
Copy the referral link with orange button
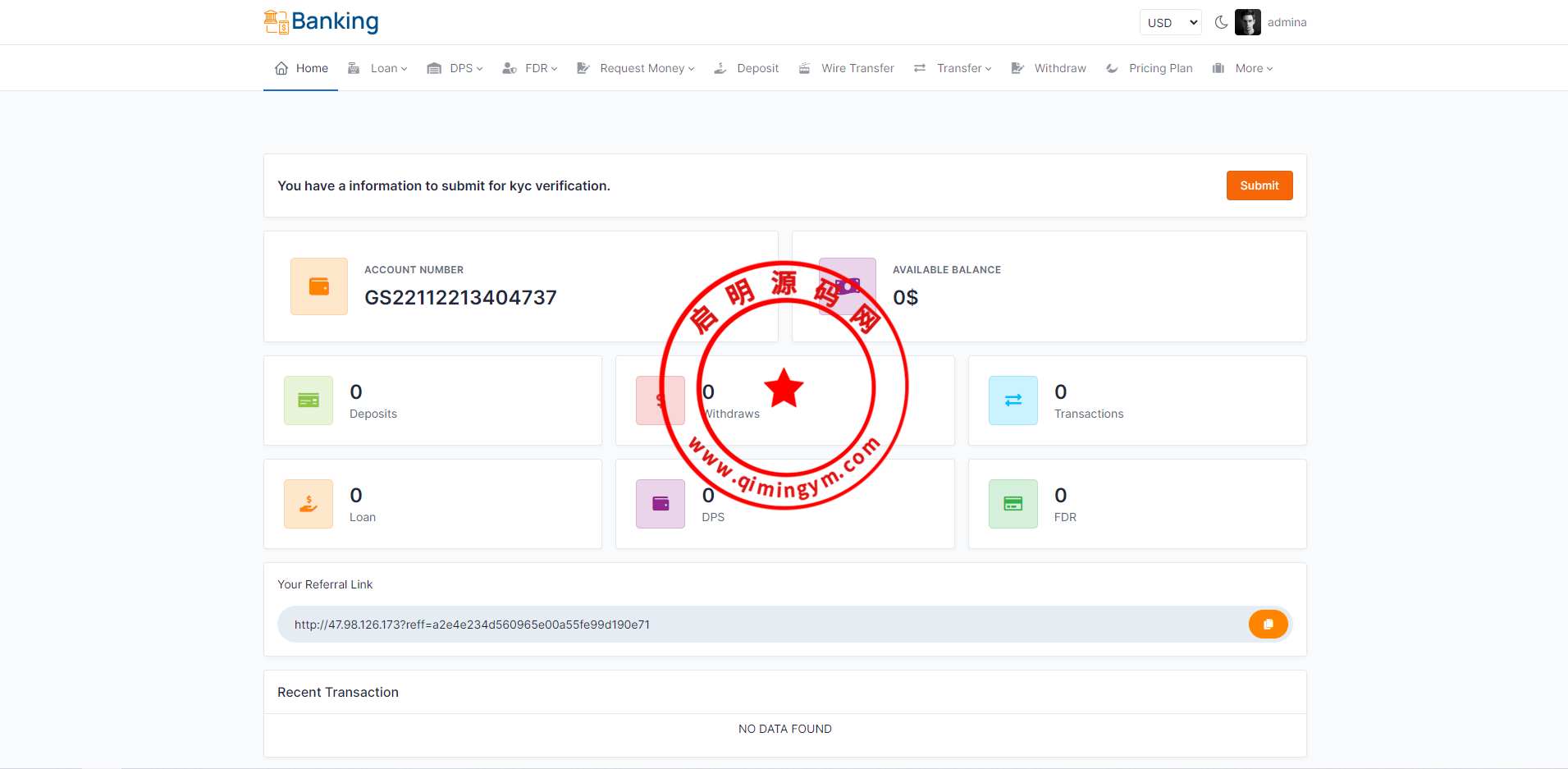(1268, 625)
